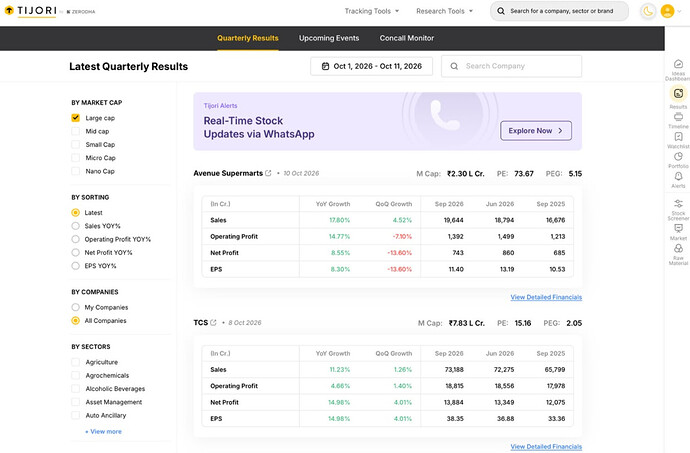Open the Stock Screener sidebar icon
Viewport: 690px width, 453px height.
(x=678, y=203)
